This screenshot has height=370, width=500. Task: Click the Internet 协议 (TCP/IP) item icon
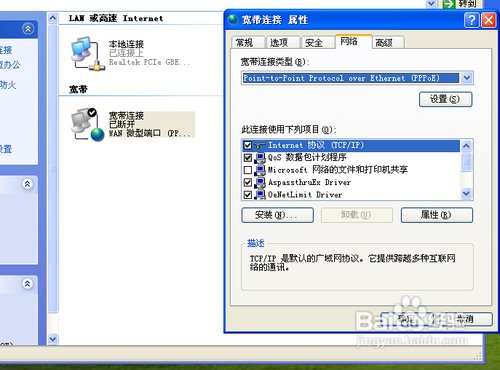(x=260, y=145)
